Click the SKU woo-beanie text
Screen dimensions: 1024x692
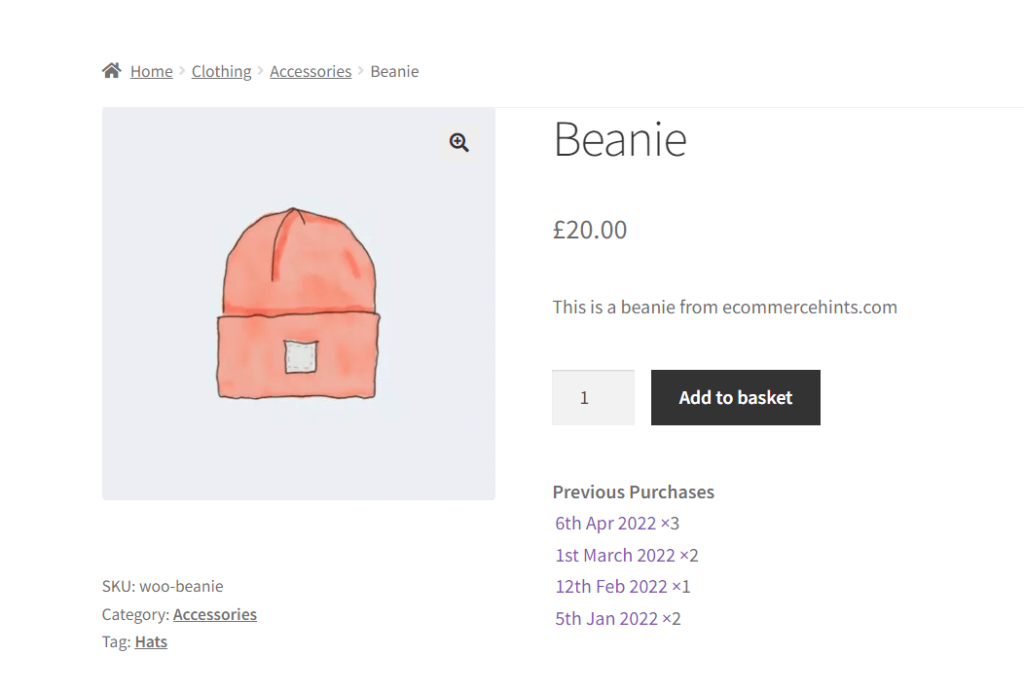[163, 586]
